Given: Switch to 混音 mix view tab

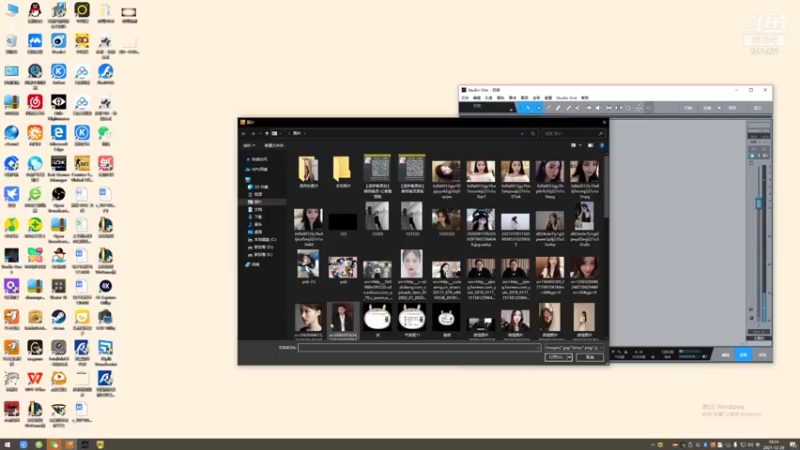Looking at the screenshot, I should click(743, 355).
